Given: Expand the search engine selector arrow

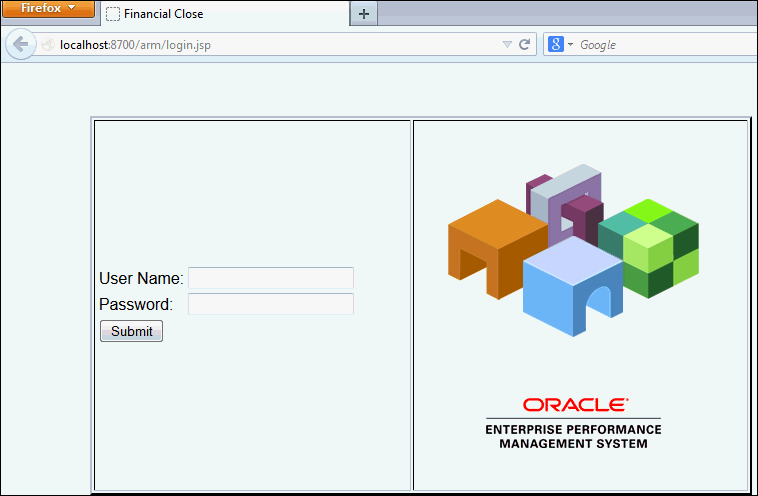Looking at the screenshot, I should pos(570,44).
